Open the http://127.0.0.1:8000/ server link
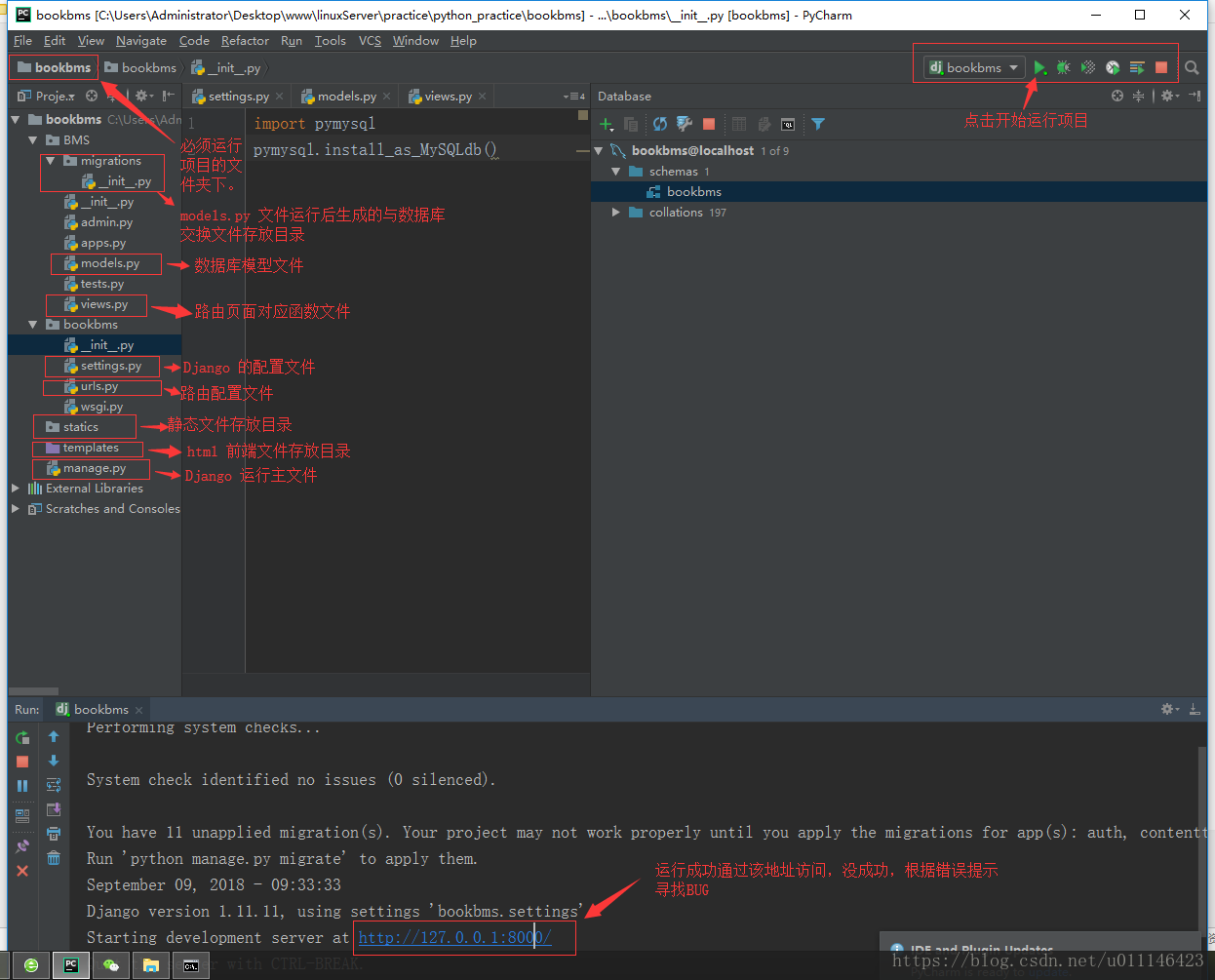This screenshot has width=1215, height=980. click(x=454, y=937)
